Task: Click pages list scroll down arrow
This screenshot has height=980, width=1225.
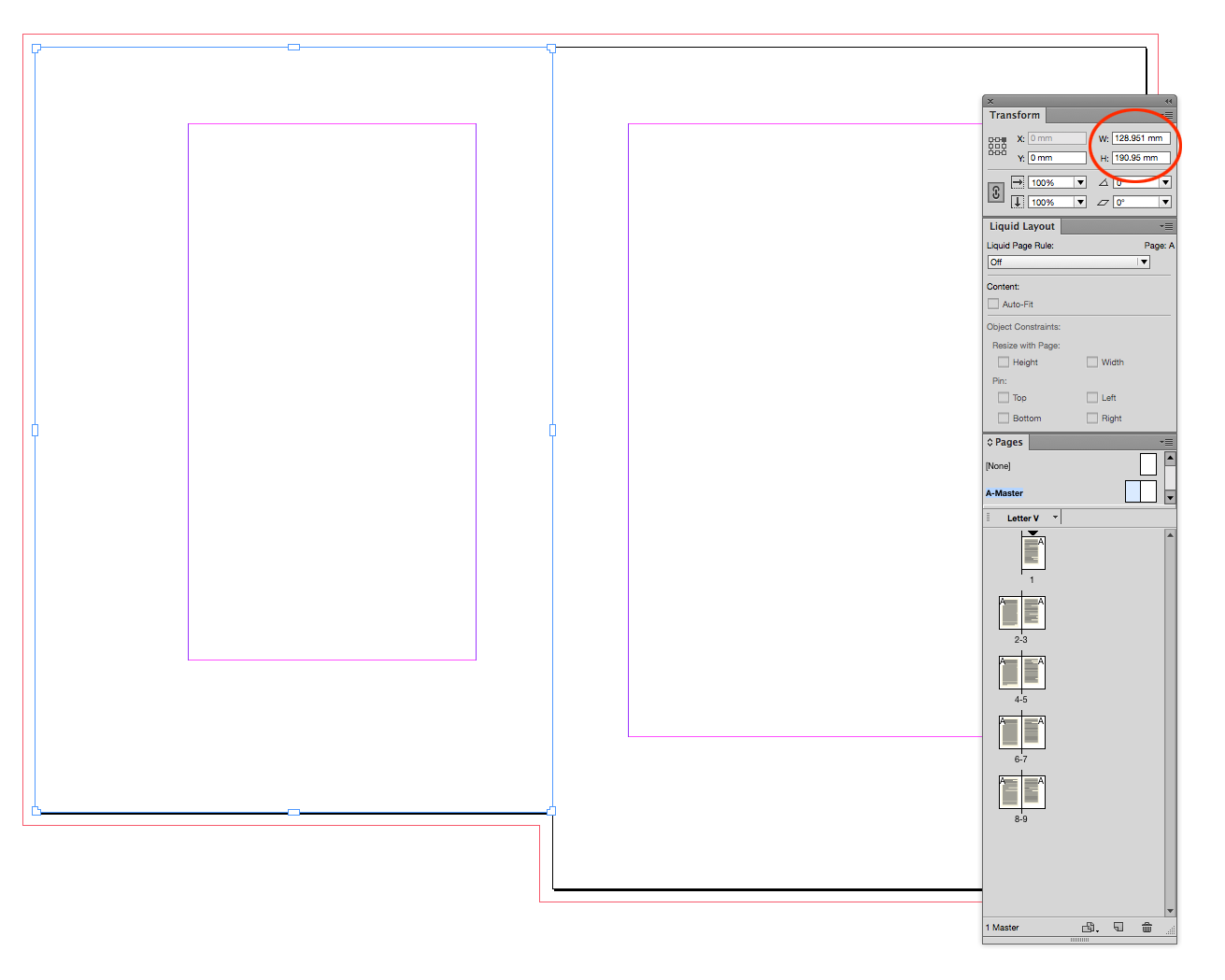Action: point(1170,911)
